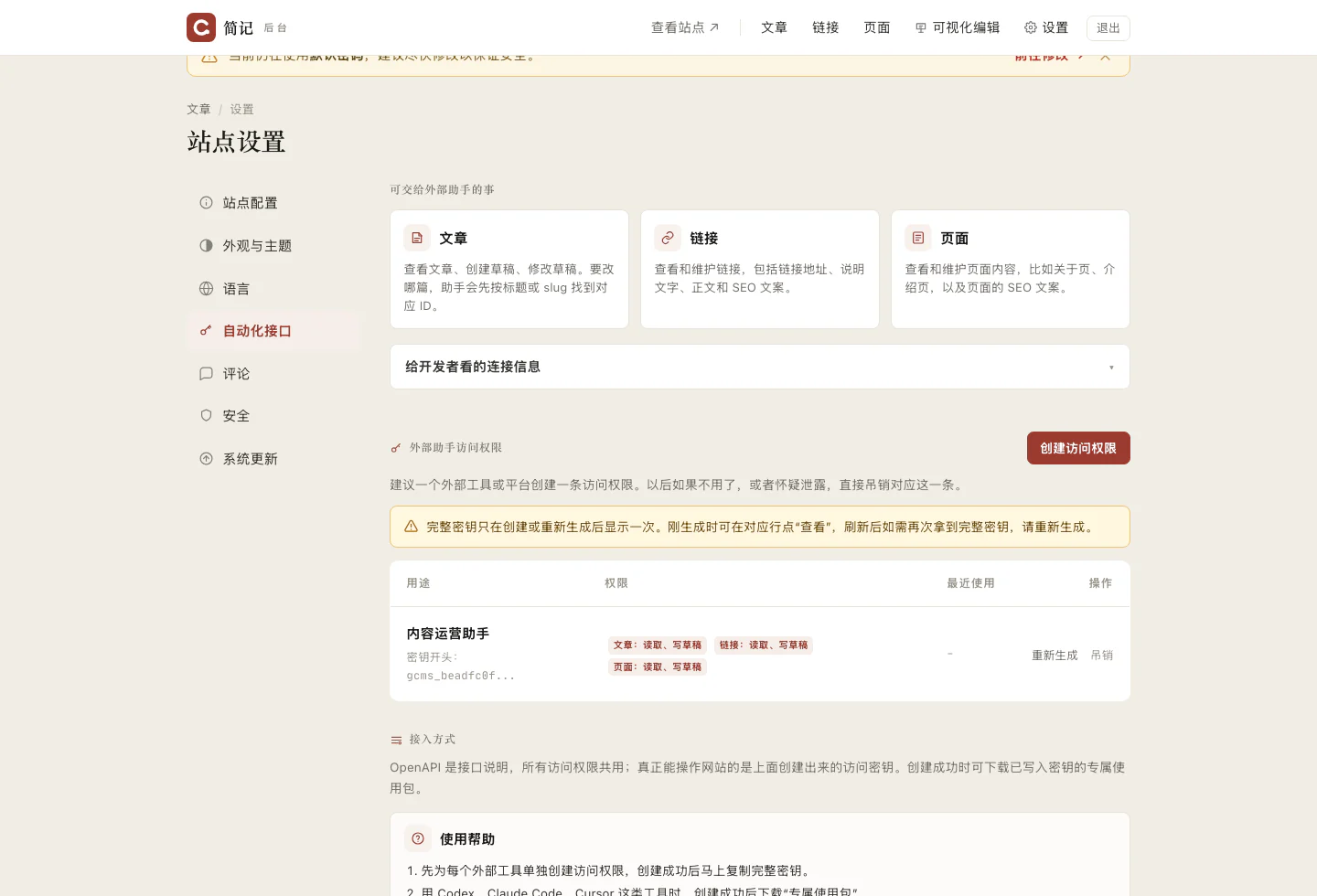This screenshot has height=896, width=1317.
Task: Click the 文章 card heading
Action: (454, 238)
